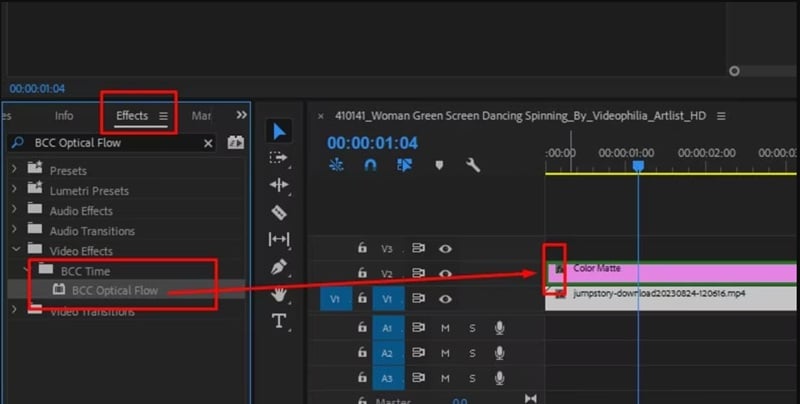Select the Razor tool
800x404 pixels.
[279, 212]
